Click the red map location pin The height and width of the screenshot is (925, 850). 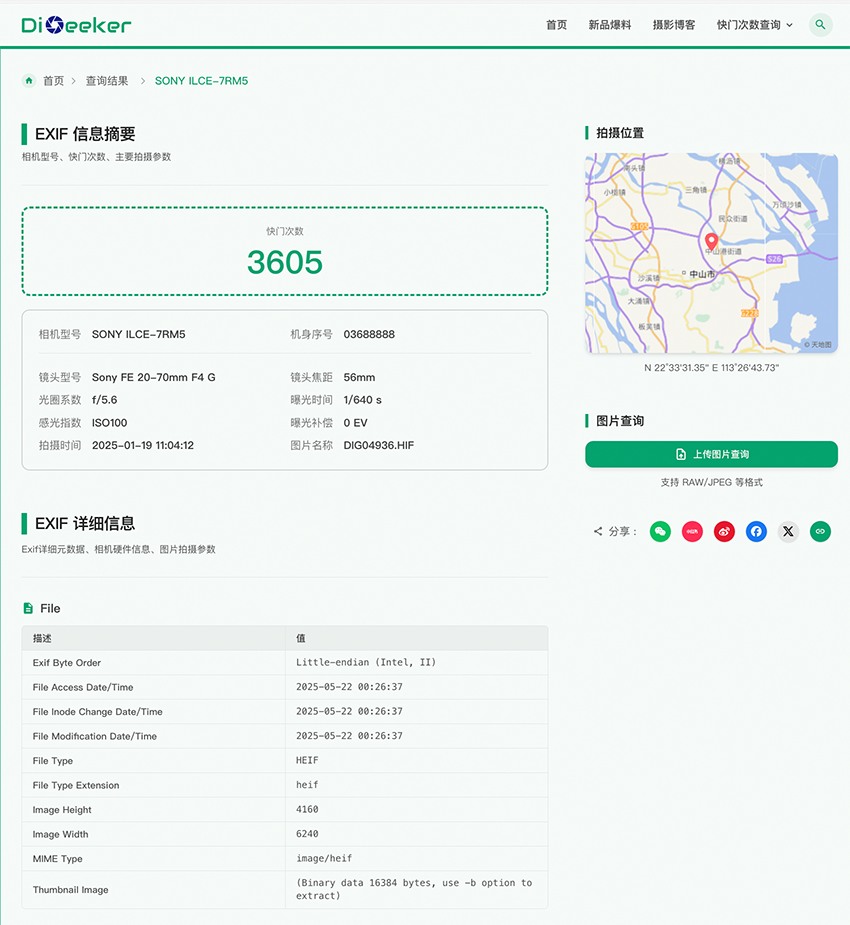point(711,241)
